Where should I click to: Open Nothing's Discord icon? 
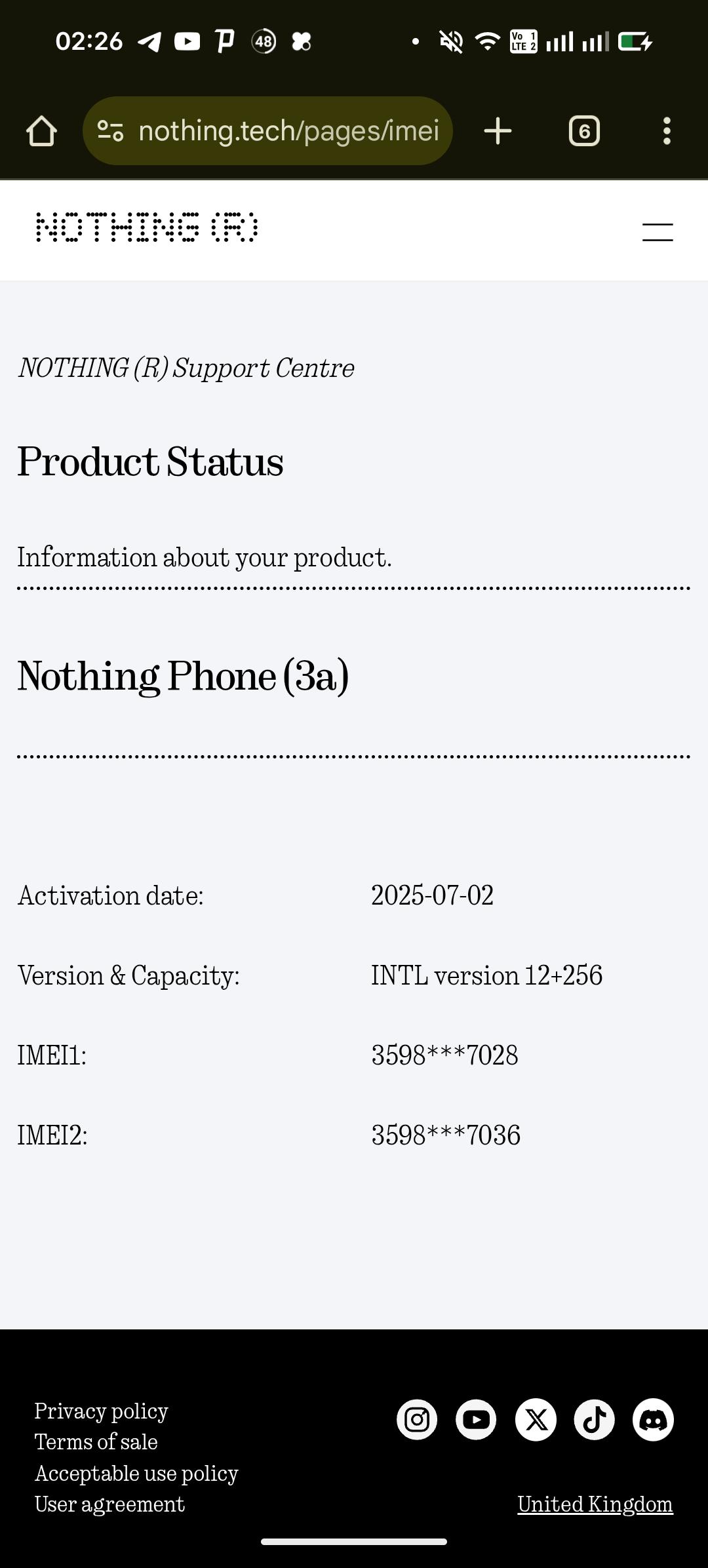pyautogui.click(x=653, y=1420)
